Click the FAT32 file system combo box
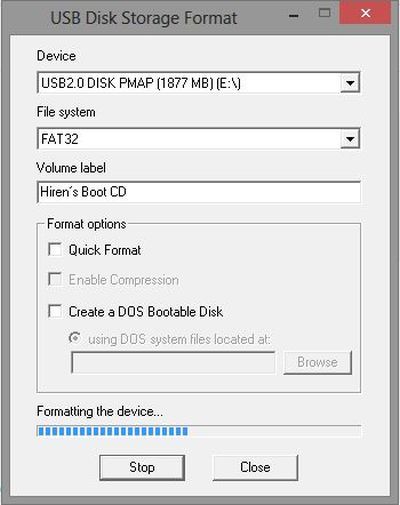Image resolution: width=400 pixels, height=505 pixels. (x=199, y=139)
